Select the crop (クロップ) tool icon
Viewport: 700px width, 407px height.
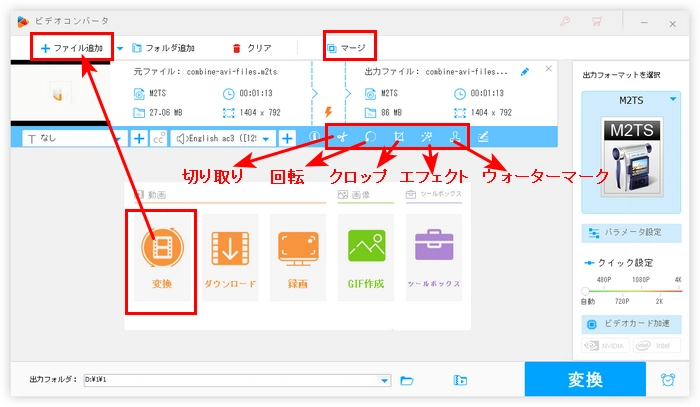pyautogui.click(x=399, y=138)
